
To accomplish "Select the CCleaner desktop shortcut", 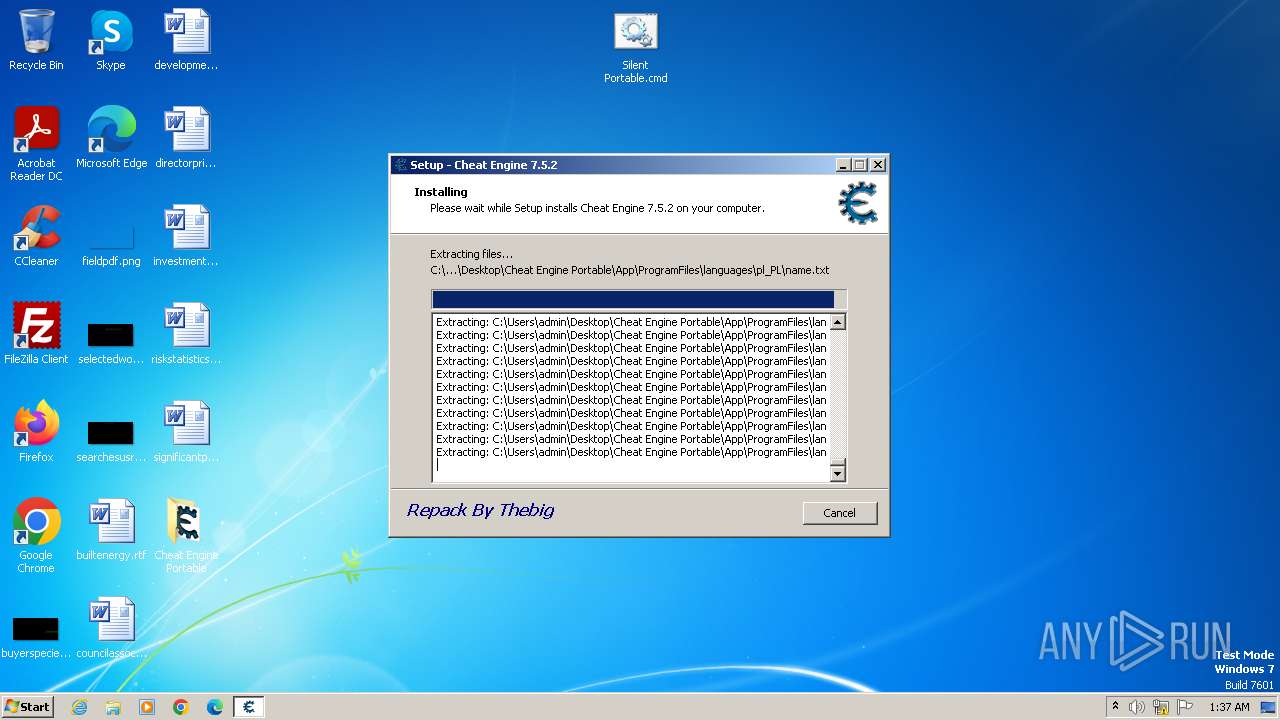I will (x=36, y=236).
